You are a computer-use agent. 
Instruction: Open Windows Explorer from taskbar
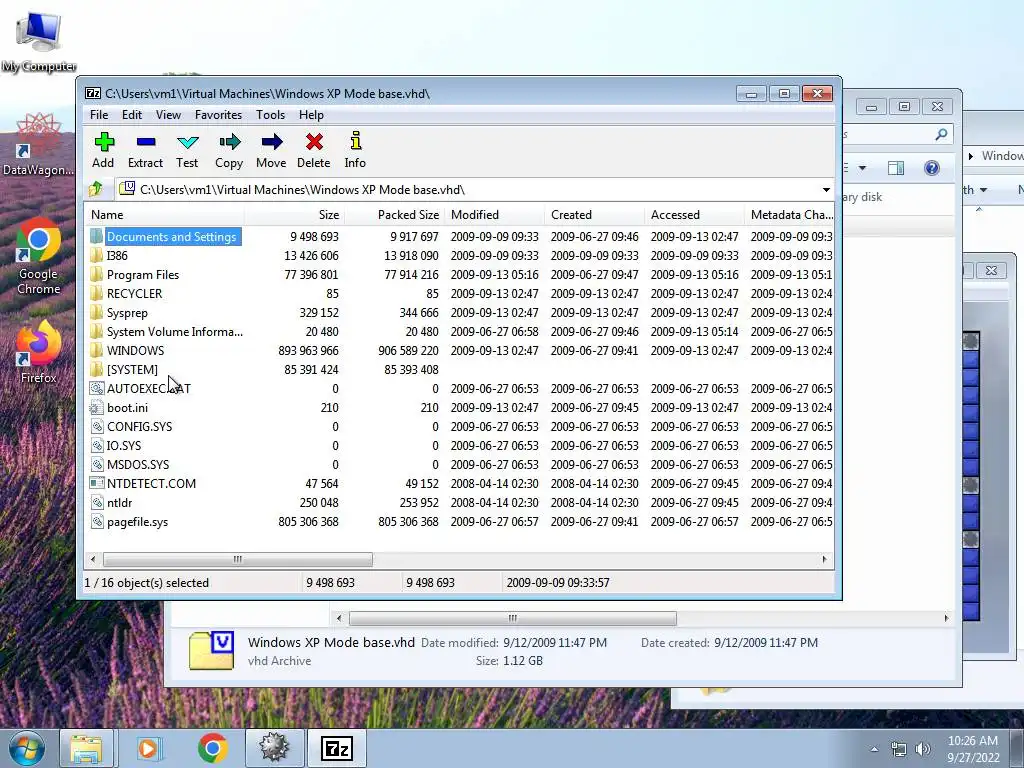[86, 748]
